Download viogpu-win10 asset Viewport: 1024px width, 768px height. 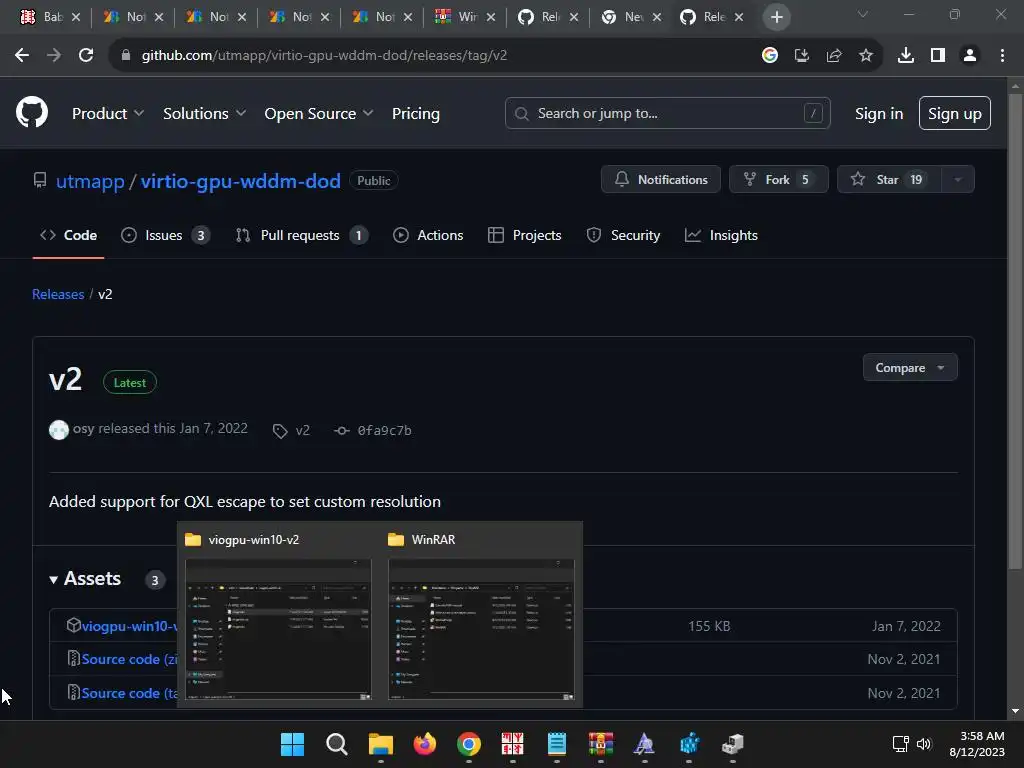[x=129, y=626]
